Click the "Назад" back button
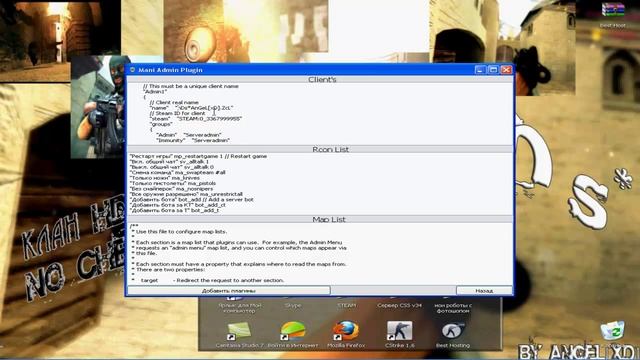 tap(484, 291)
